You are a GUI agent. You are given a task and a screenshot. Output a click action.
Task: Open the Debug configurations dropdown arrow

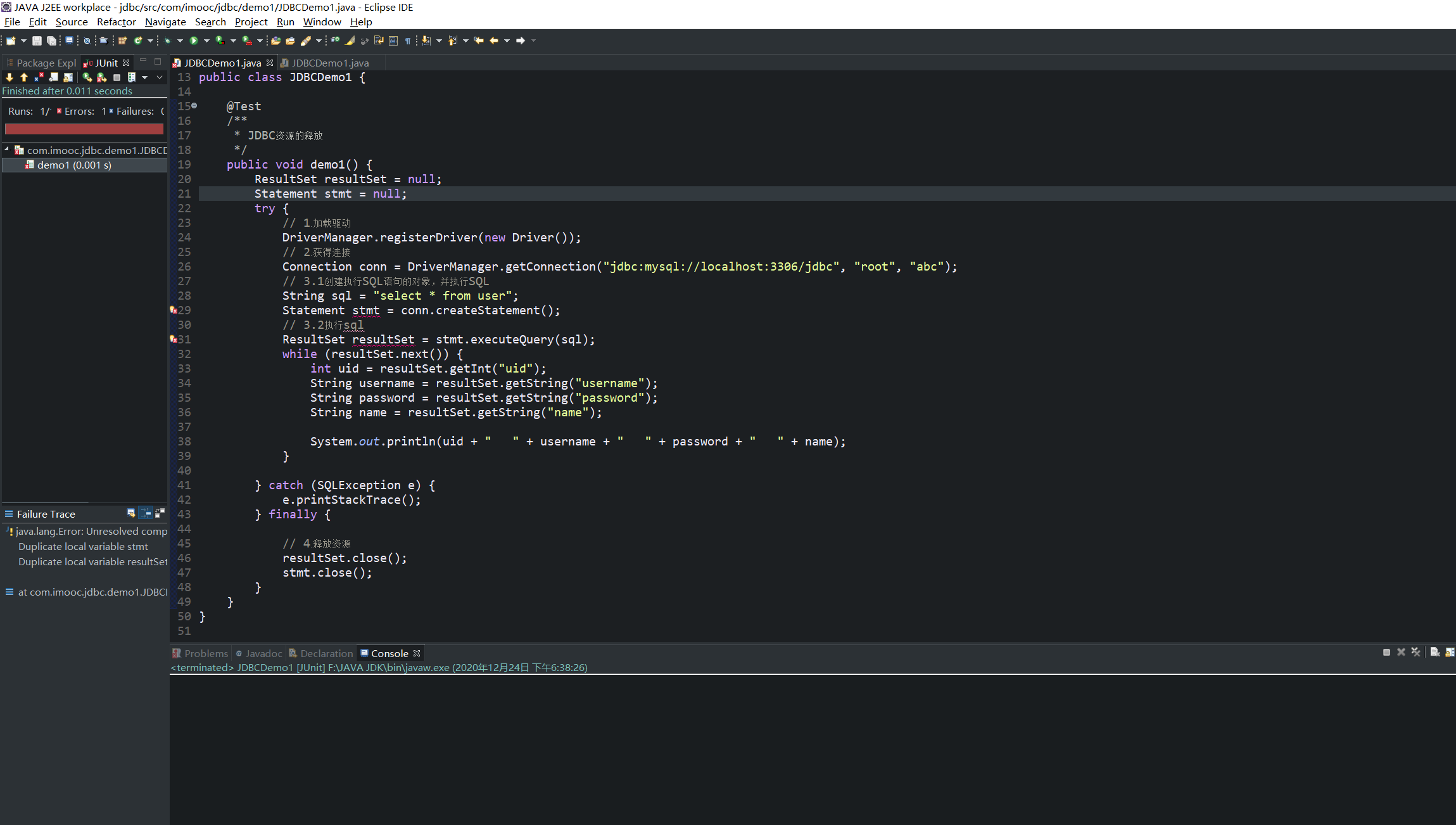(x=180, y=41)
